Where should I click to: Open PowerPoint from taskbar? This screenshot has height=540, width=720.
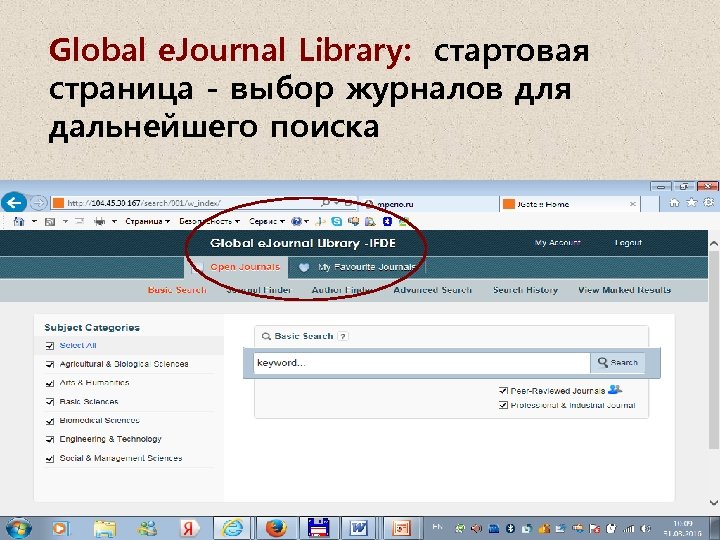point(401,528)
